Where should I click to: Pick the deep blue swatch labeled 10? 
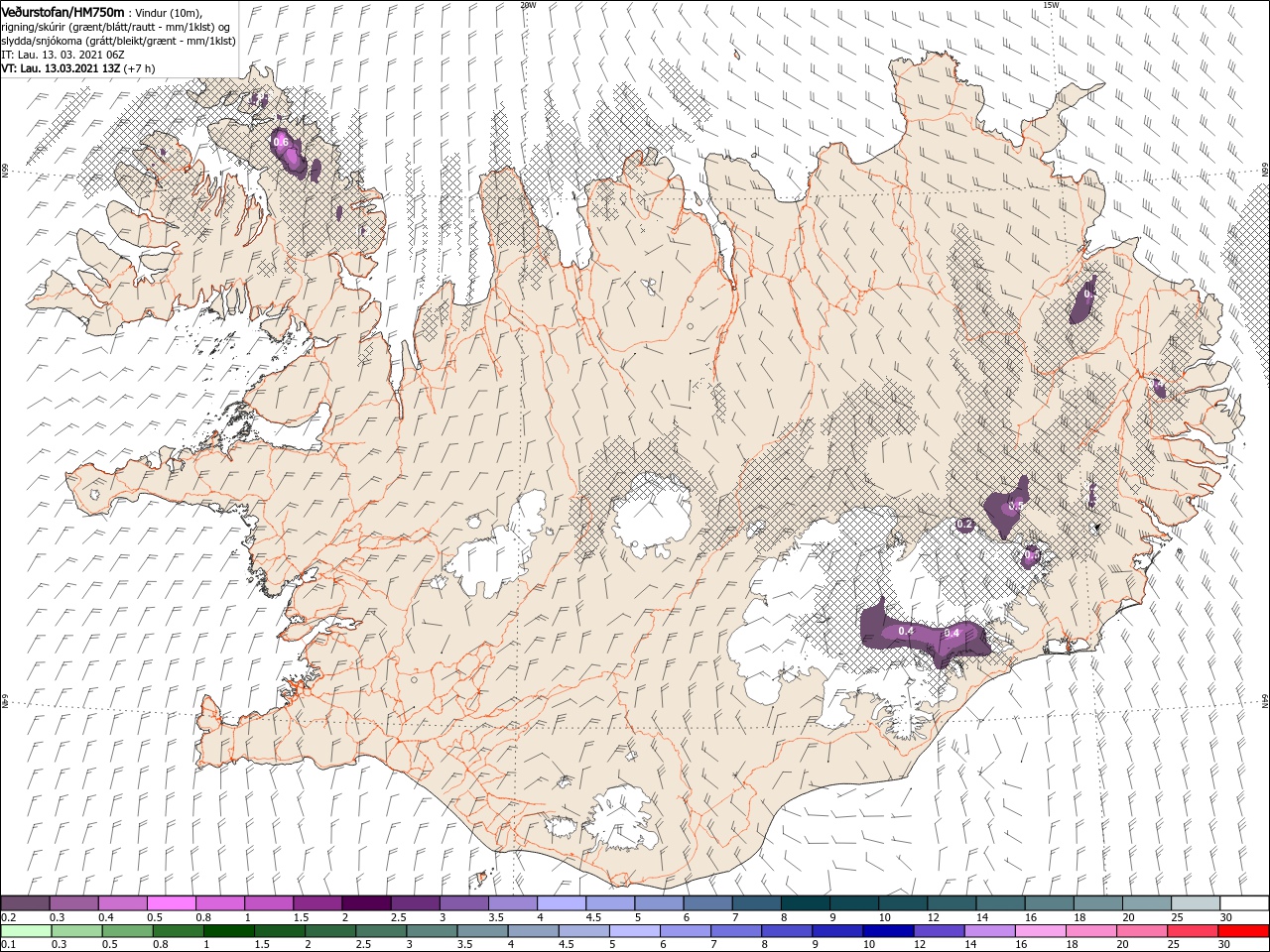tap(888, 931)
